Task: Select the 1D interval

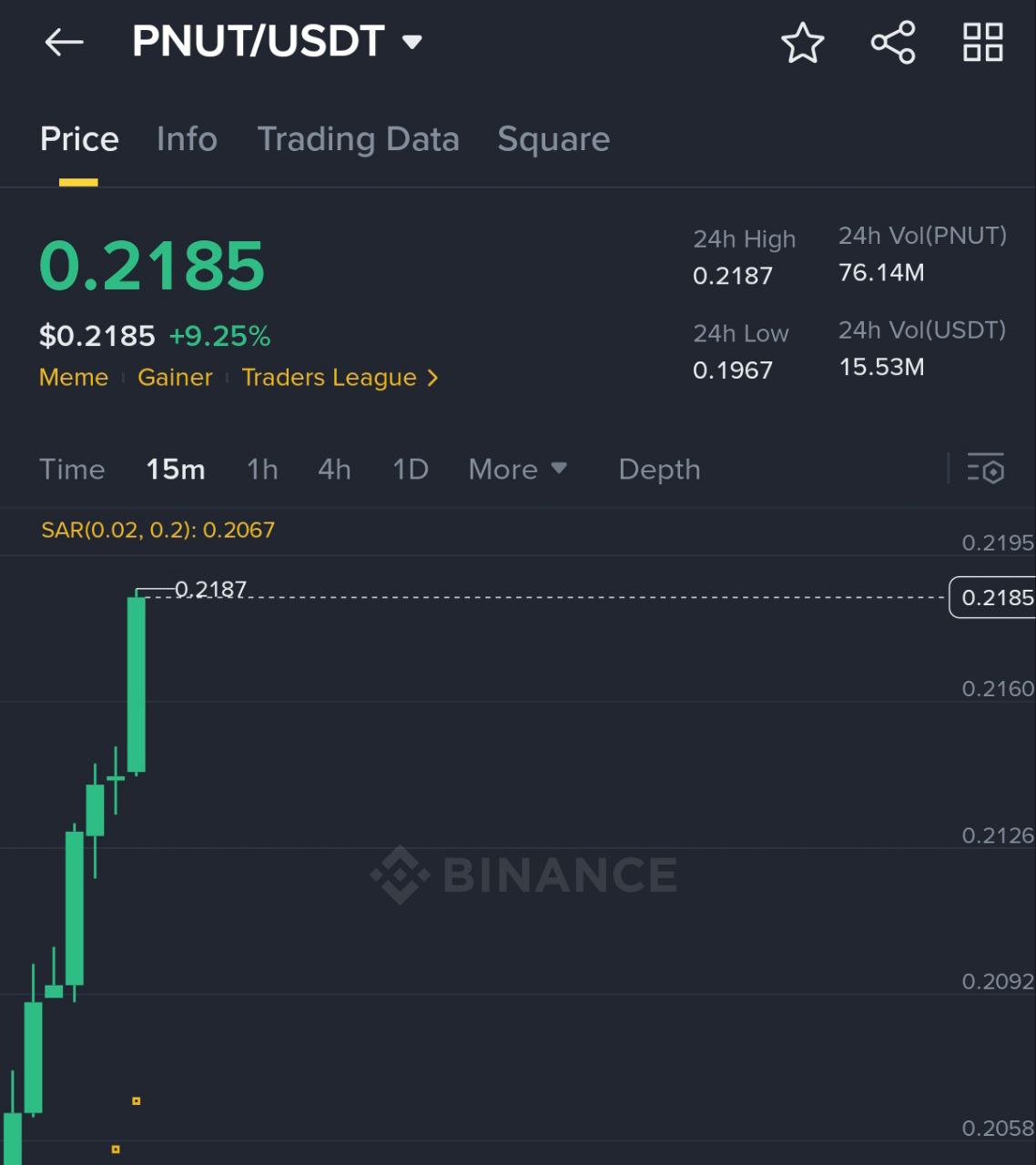Action: [411, 469]
